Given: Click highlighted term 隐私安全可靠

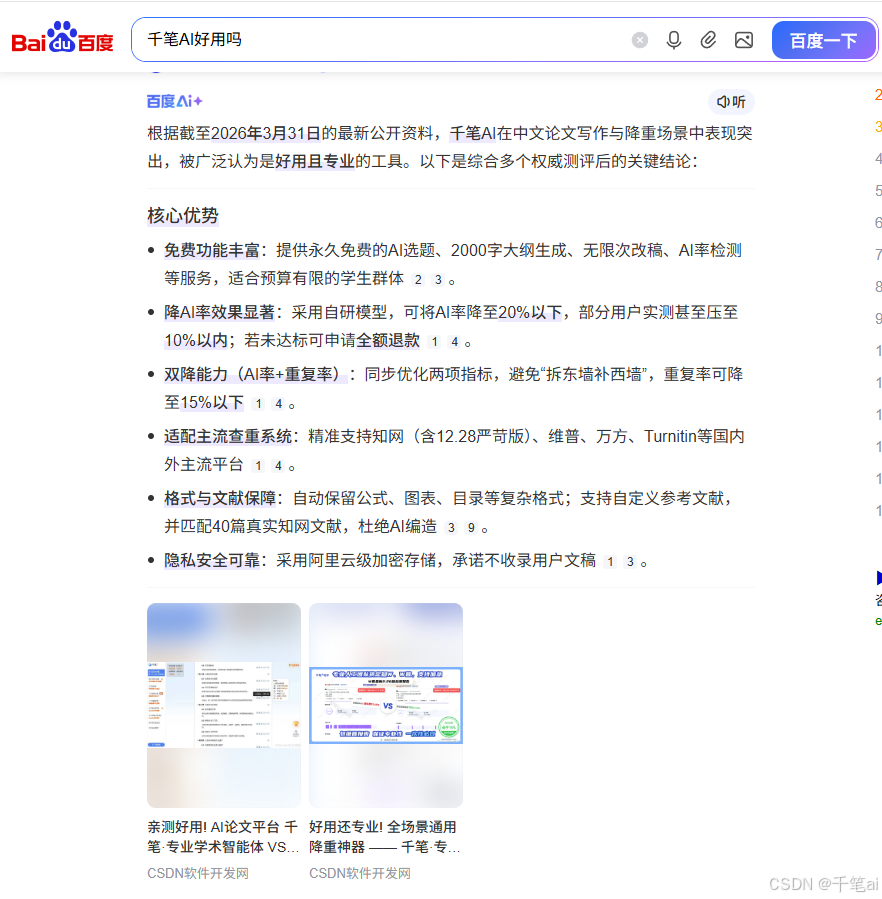Looking at the screenshot, I should click(x=212, y=560).
